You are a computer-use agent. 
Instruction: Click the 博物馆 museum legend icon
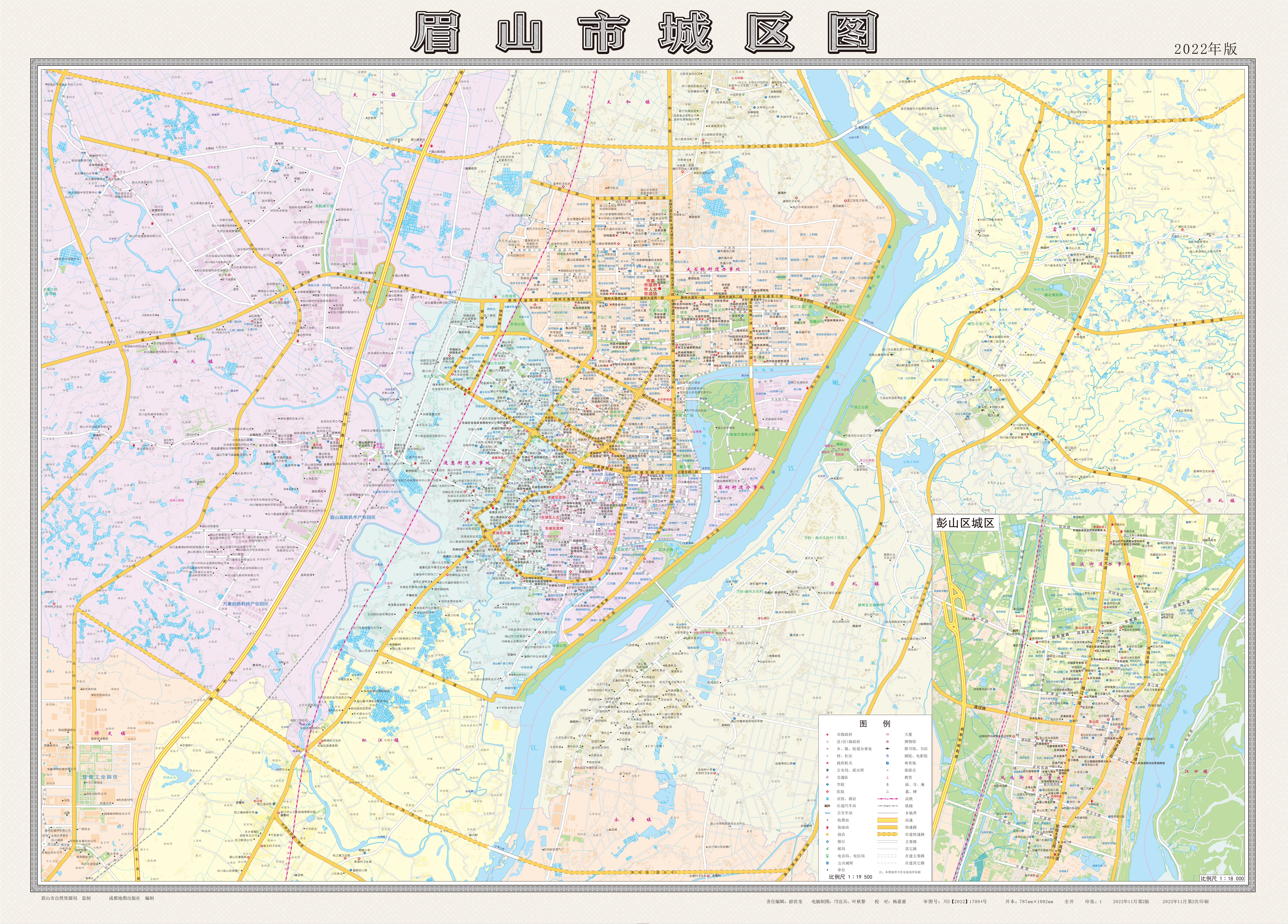[888, 742]
